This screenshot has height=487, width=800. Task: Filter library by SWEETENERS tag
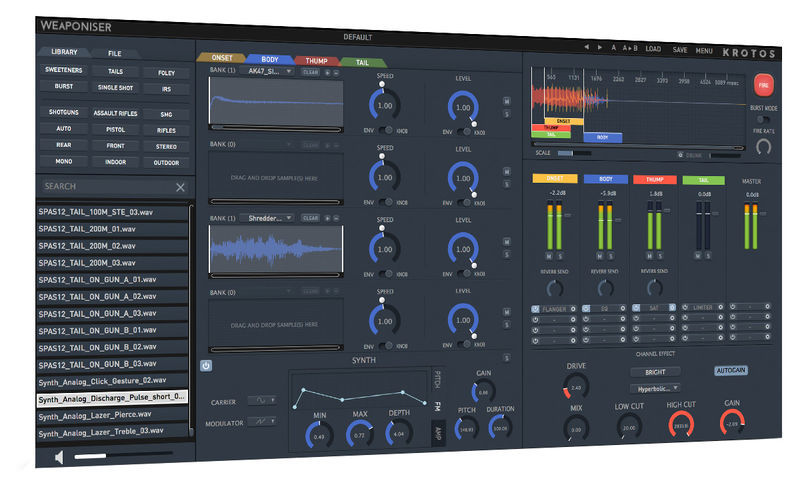click(64, 70)
